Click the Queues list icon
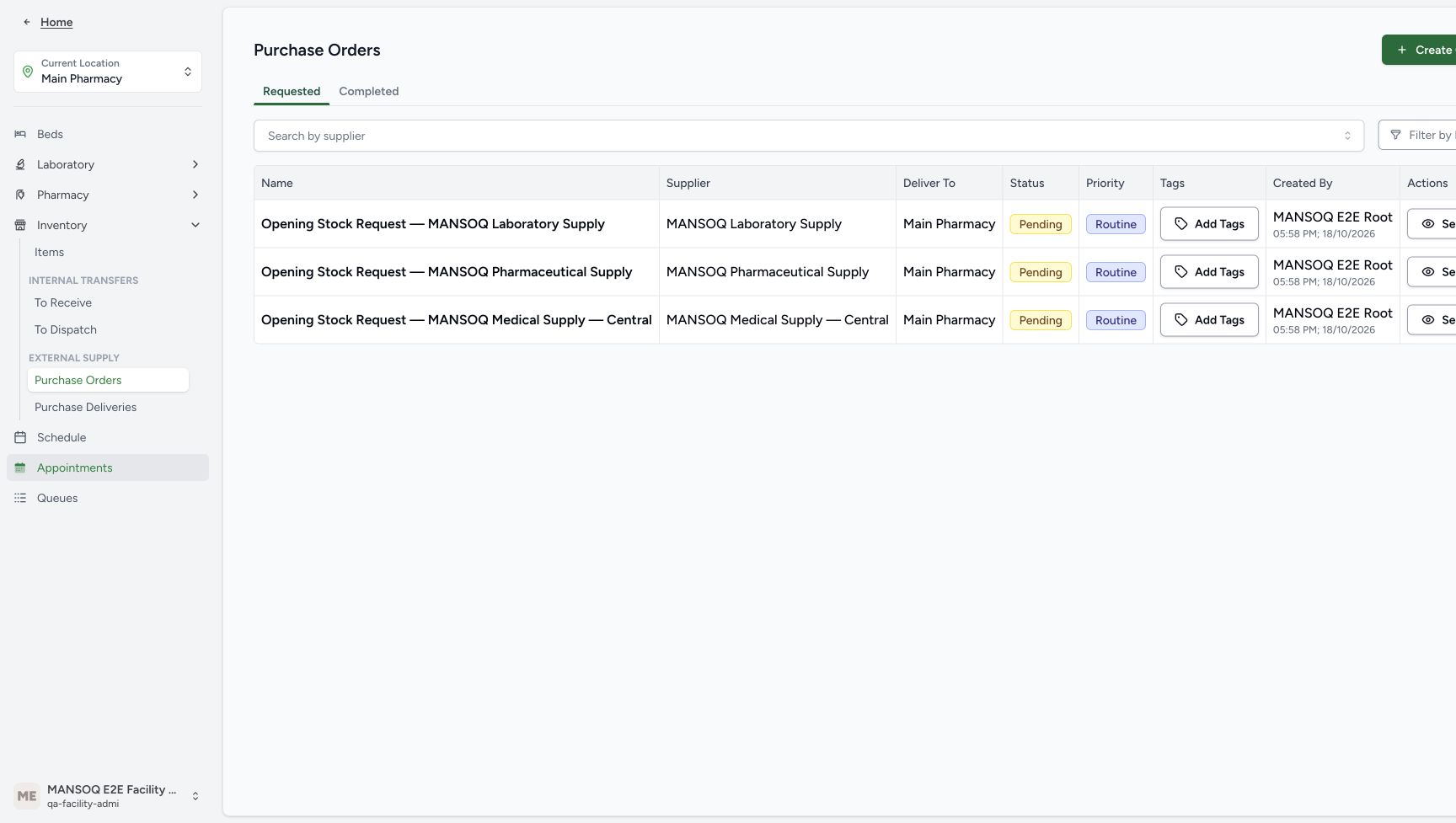 (20, 498)
